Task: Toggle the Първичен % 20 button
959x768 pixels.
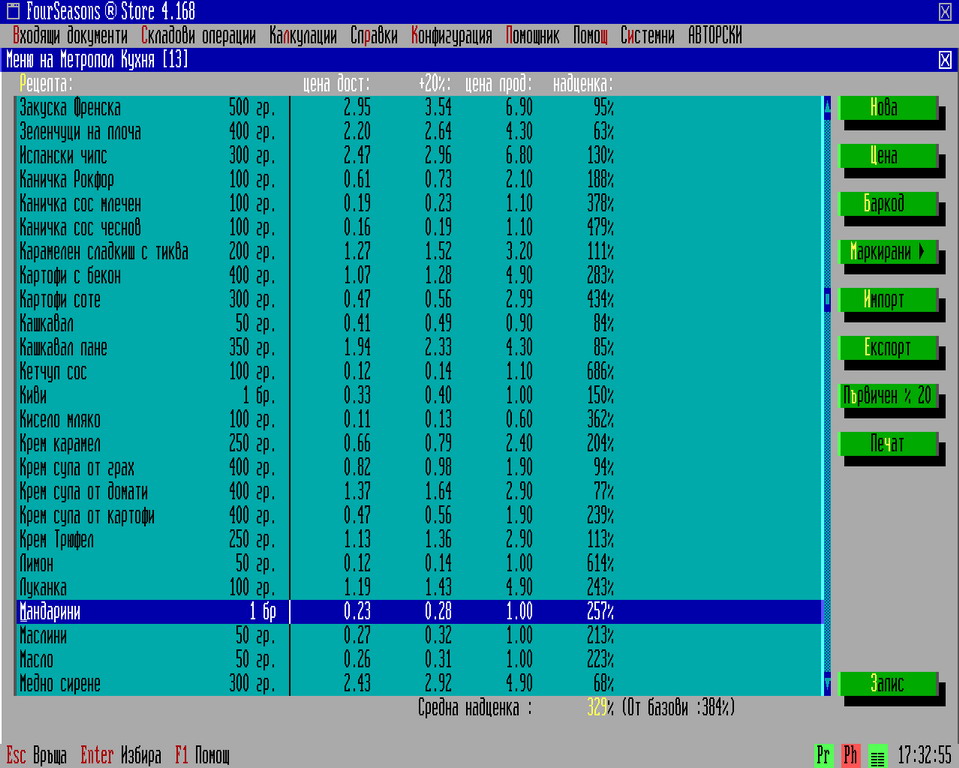Action: tap(888, 396)
